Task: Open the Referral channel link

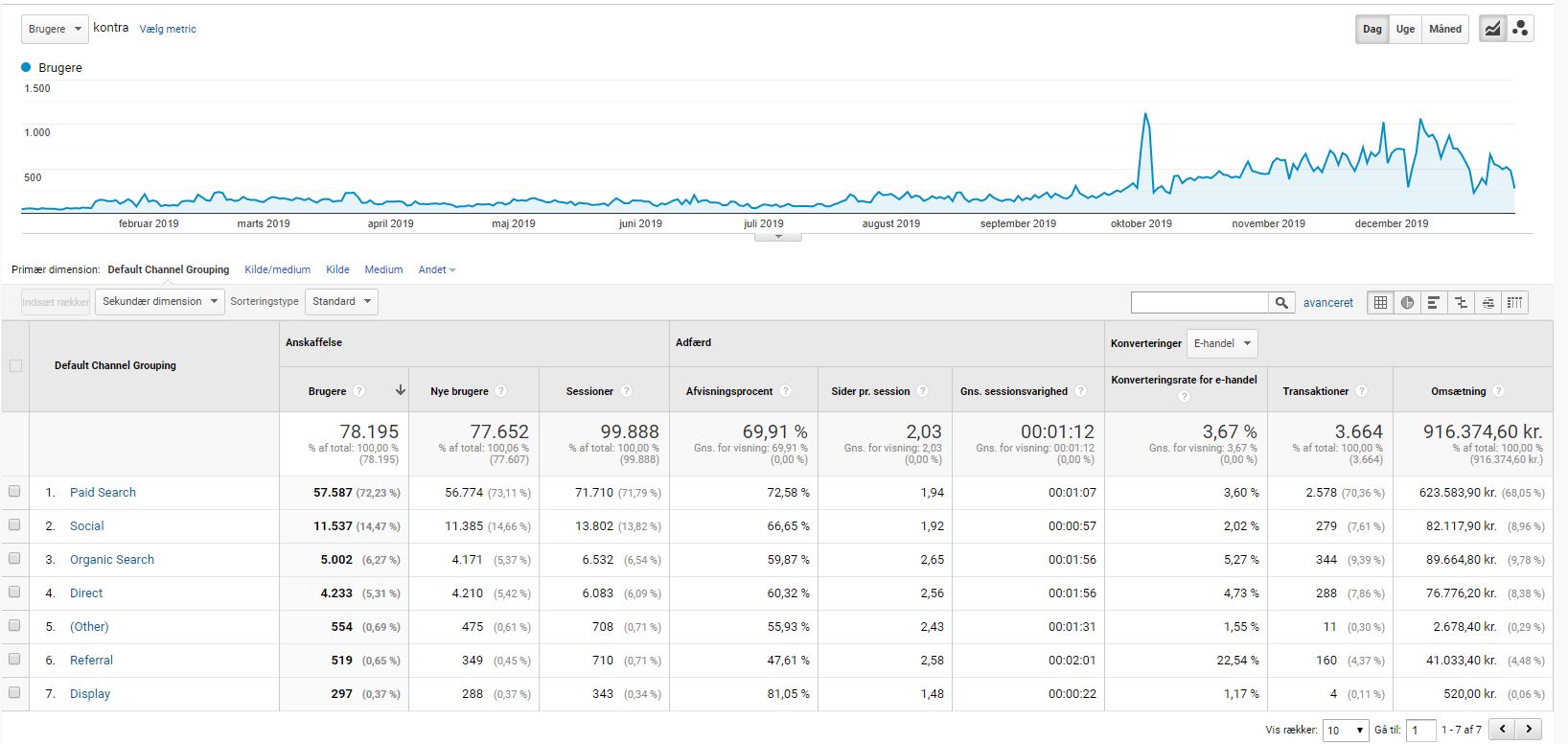Action: 91,660
